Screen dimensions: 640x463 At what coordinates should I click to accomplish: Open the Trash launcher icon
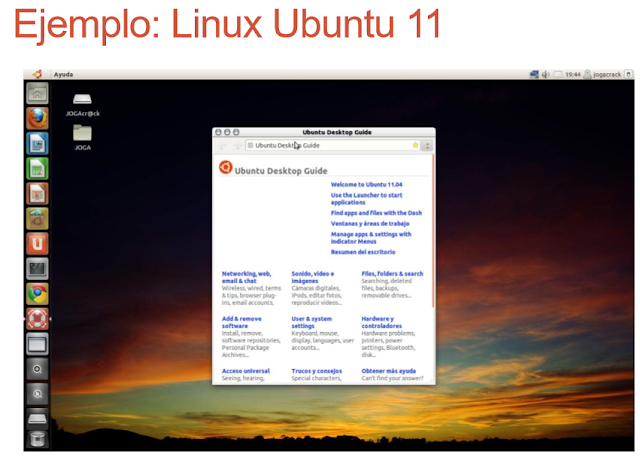pyautogui.click(x=38, y=440)
